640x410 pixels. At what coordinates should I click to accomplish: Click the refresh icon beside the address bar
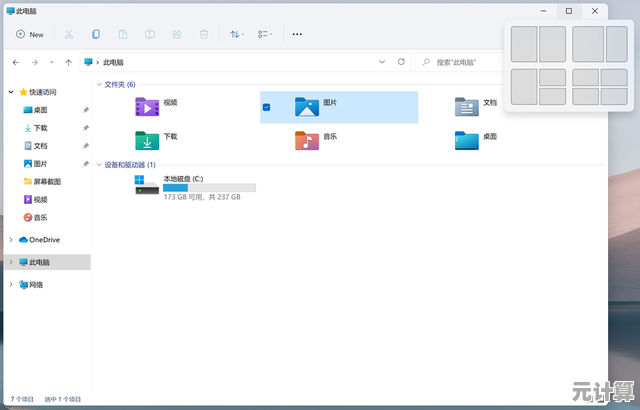[402, 62]
